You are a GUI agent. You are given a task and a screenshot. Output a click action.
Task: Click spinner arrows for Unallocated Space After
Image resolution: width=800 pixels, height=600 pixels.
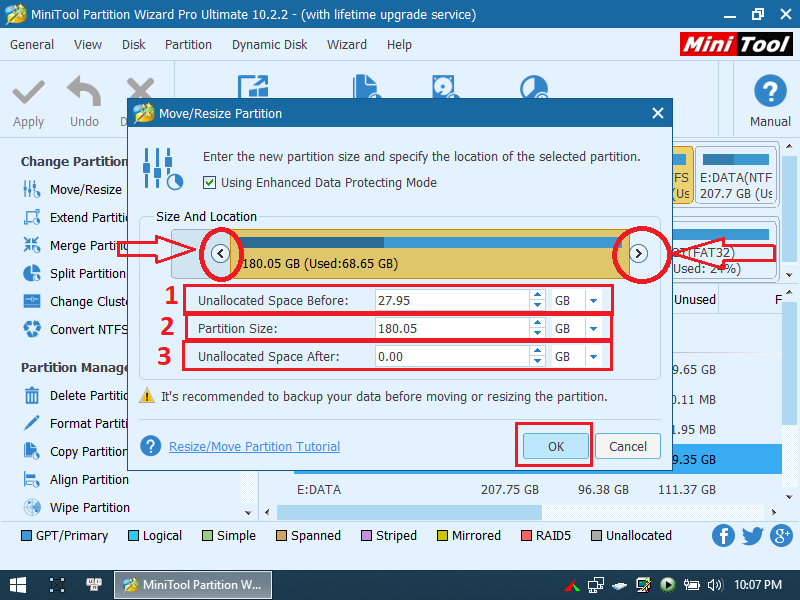coord(537,357)
